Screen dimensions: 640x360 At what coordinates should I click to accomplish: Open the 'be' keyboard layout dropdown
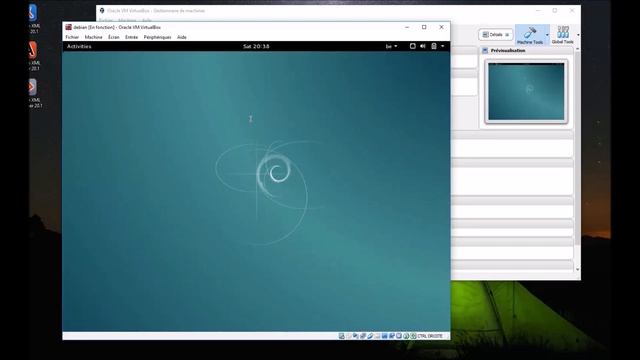tap(391, 46)
